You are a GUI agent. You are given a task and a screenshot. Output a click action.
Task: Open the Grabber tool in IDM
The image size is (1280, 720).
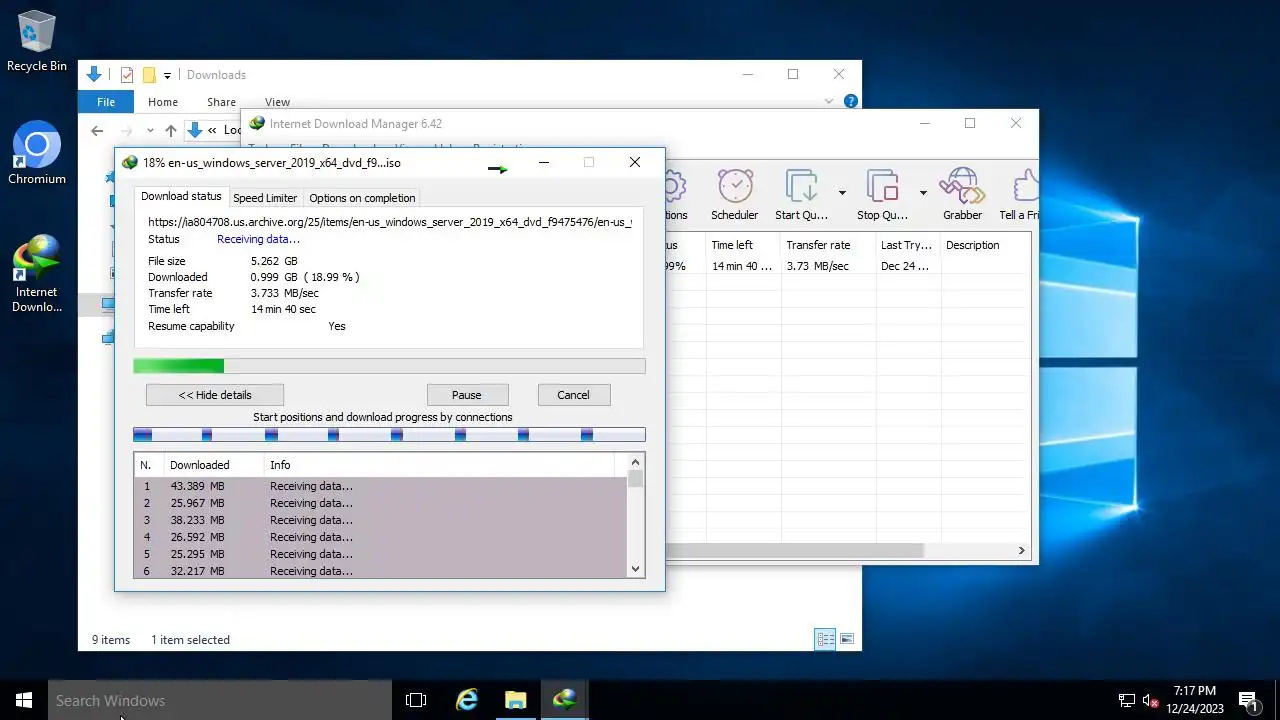pos(962,195)
